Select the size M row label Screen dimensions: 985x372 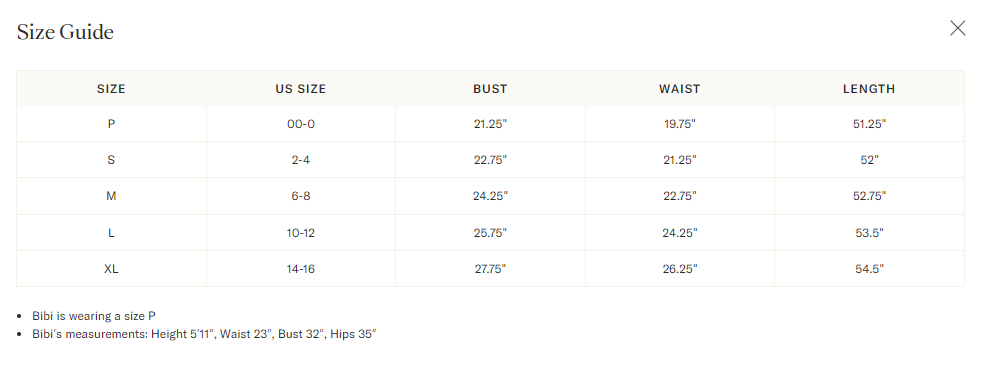click(x=111, y=197)
